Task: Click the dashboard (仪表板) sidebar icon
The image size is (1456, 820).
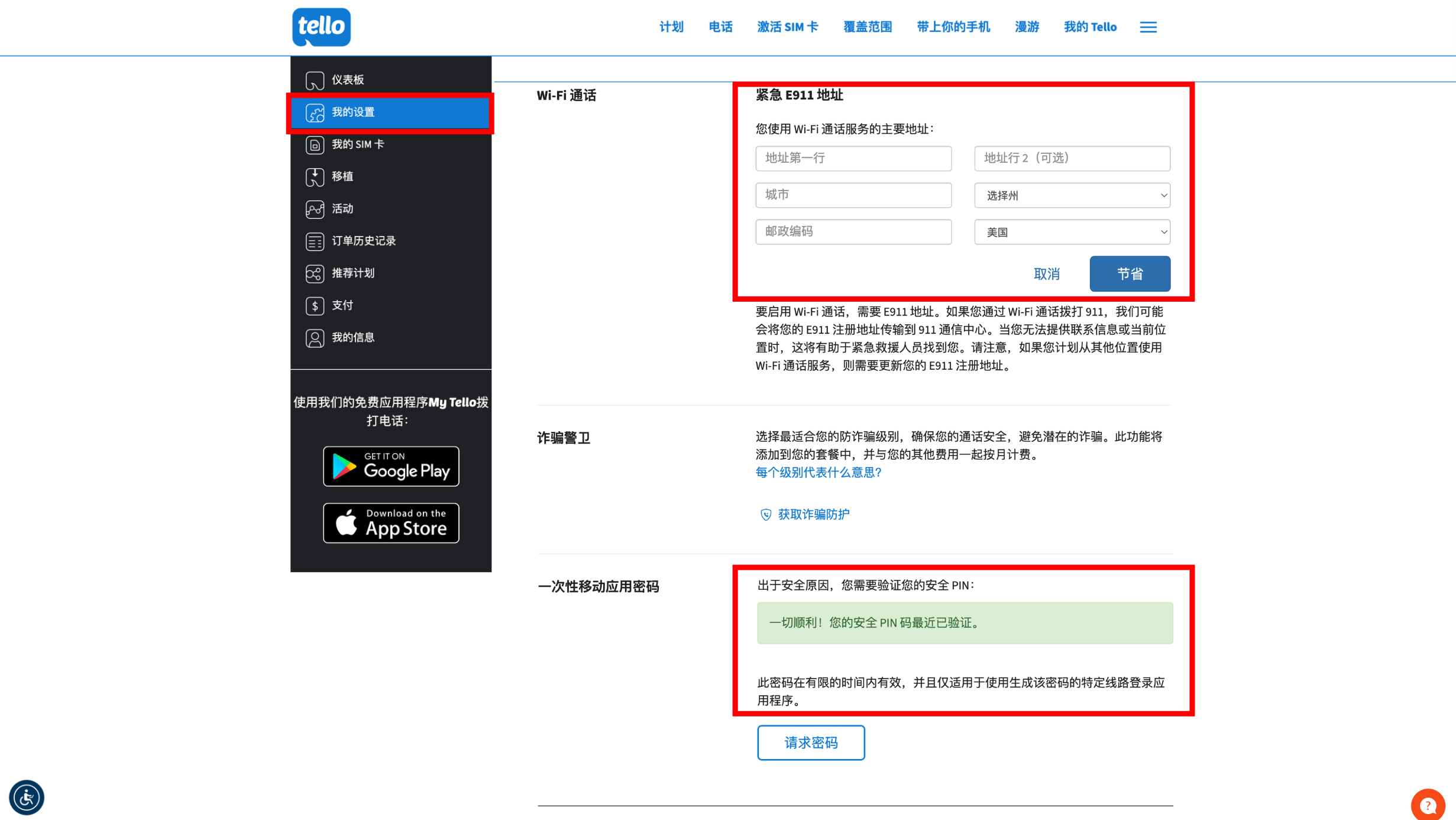Action: (x=315, y=80)
